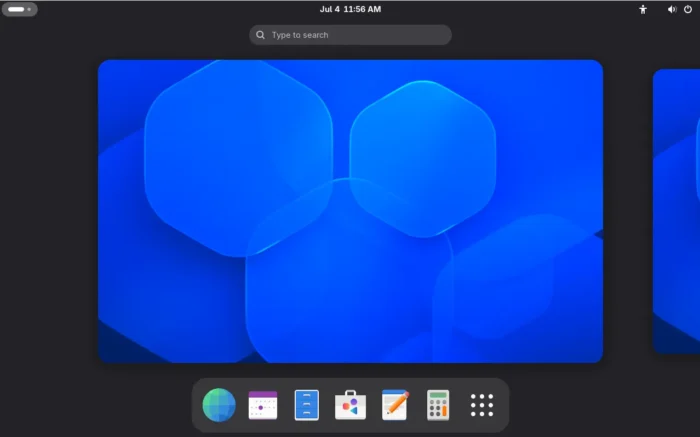Open the Calculator app in the dock
The width and height of the screenshot is (700, 437).
pos(438,405)
